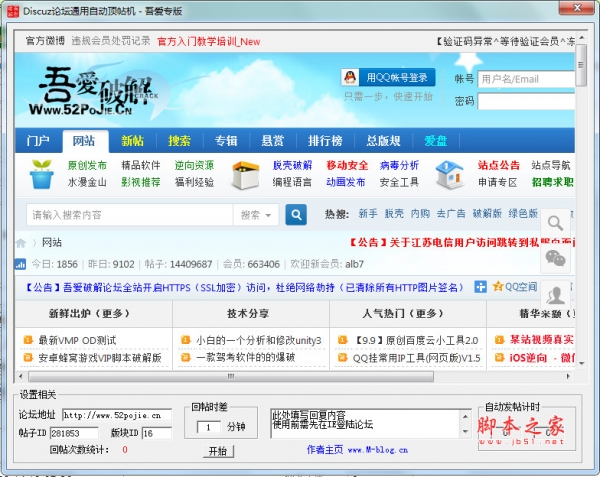Click the open box category icon
The image size is (600, 477).
(x=246, y=175)
